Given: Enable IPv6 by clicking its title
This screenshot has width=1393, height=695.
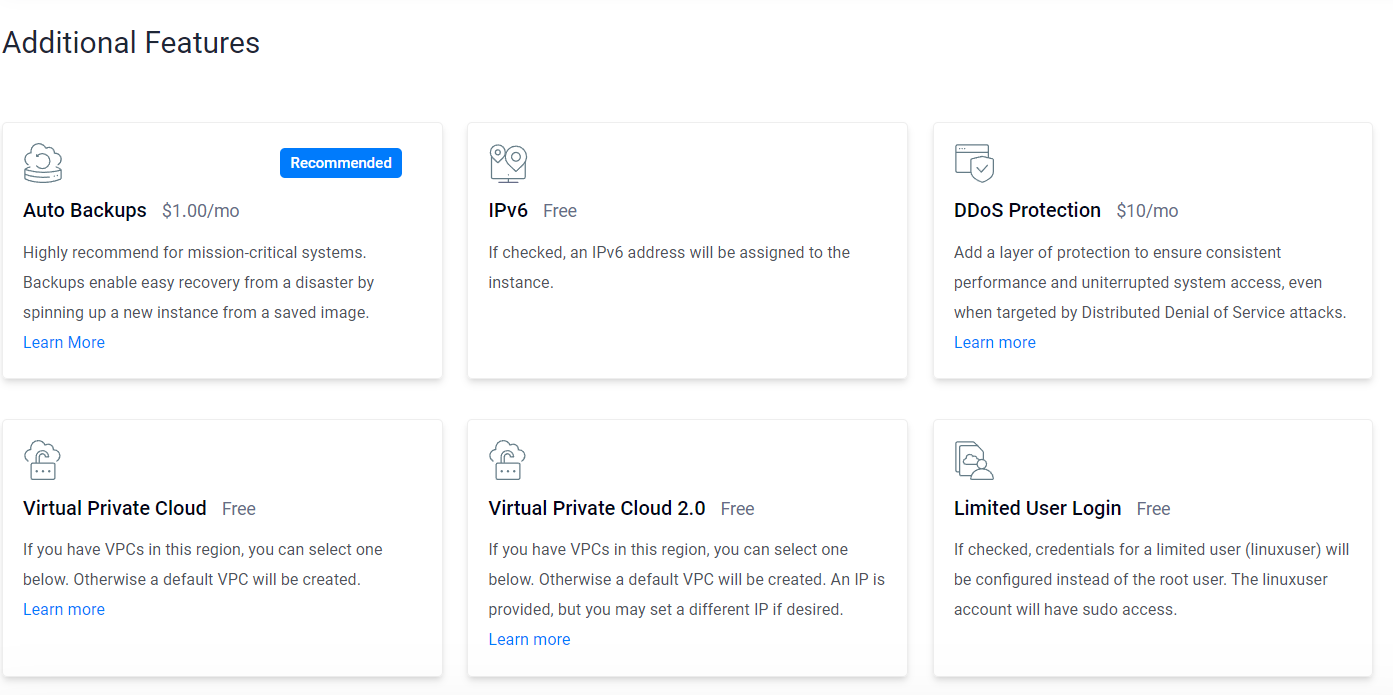Looking at the screenshot, I should pos(508,210).
